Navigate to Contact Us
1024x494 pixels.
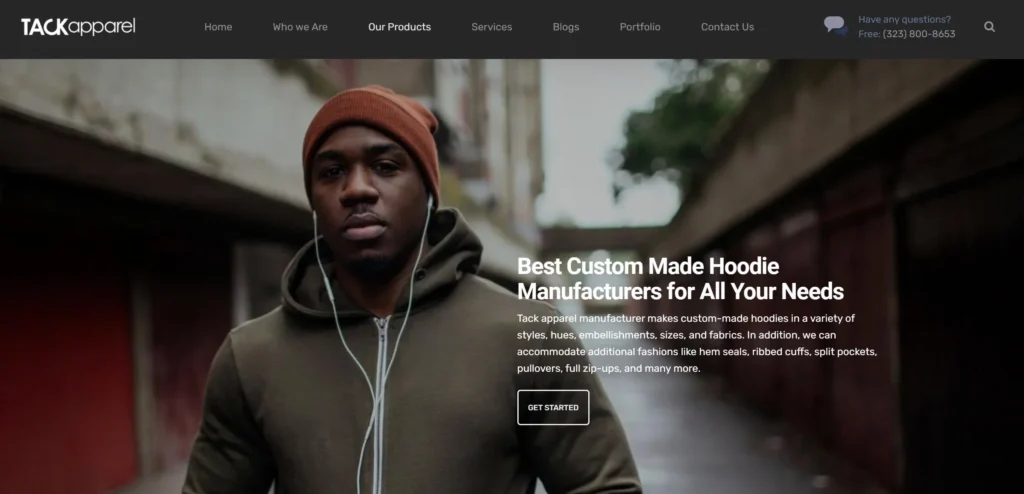coord(728,27)
